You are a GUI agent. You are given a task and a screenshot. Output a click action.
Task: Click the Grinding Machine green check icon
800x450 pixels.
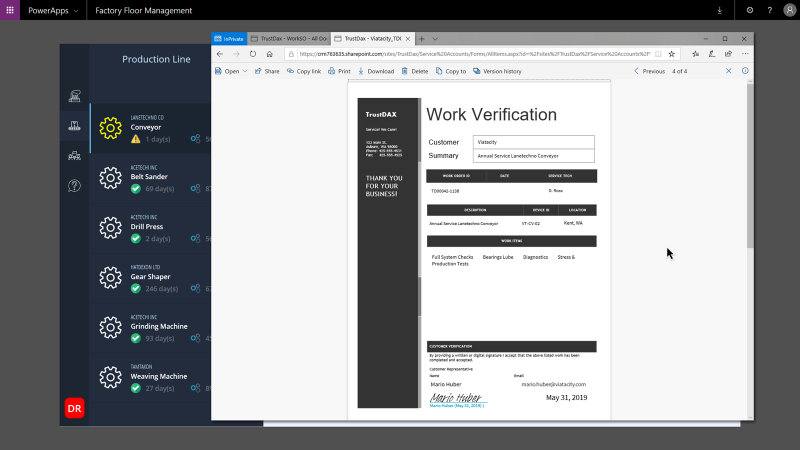point(136,338)
